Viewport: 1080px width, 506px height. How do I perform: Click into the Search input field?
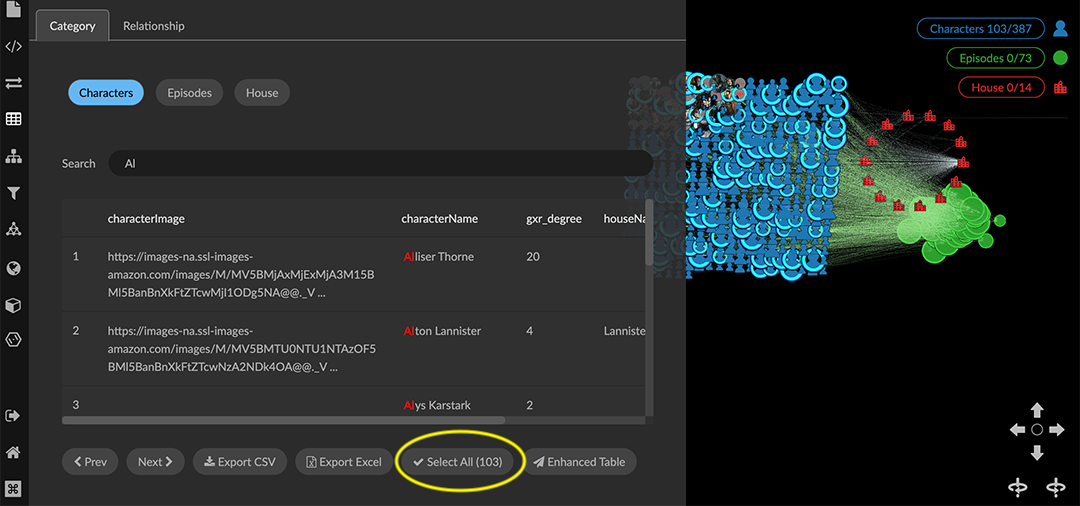380,163
